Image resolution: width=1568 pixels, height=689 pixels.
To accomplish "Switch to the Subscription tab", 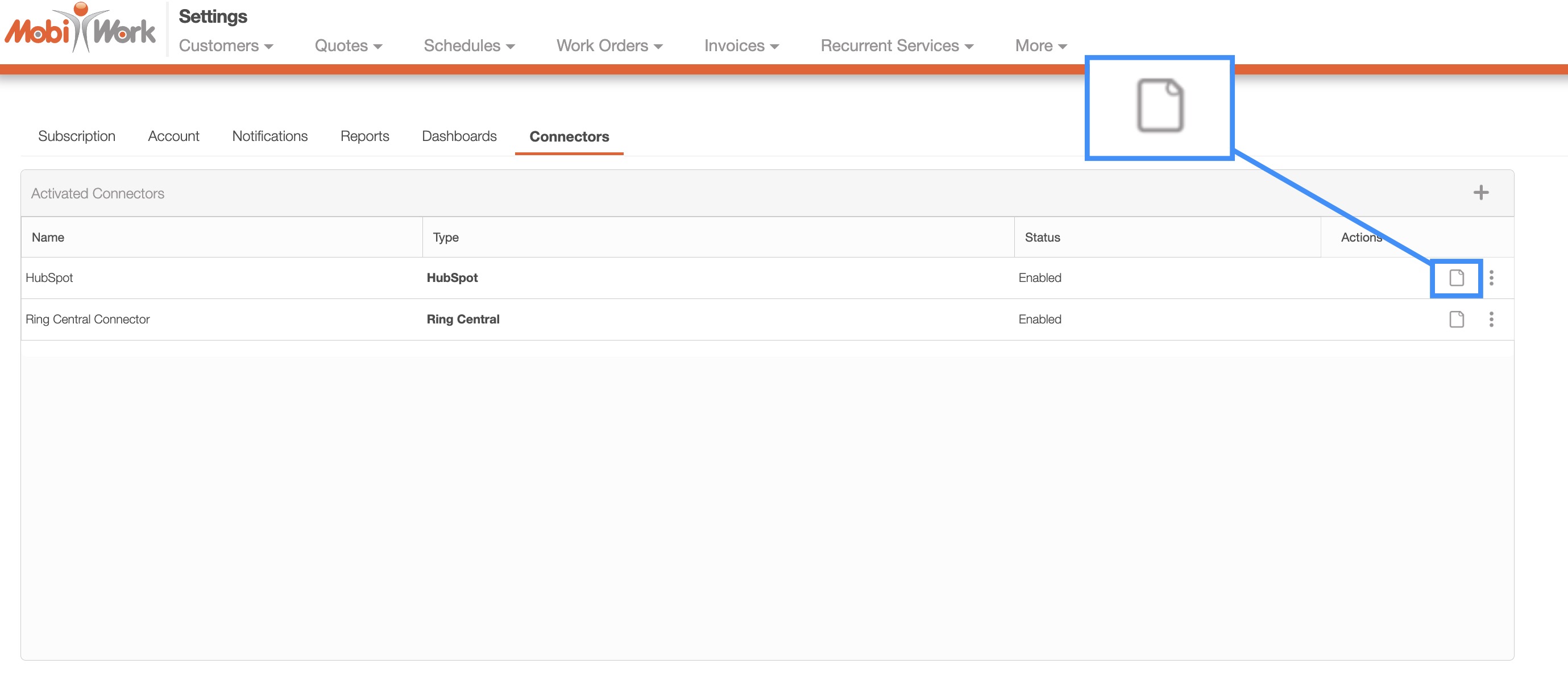I will [77, 136].
